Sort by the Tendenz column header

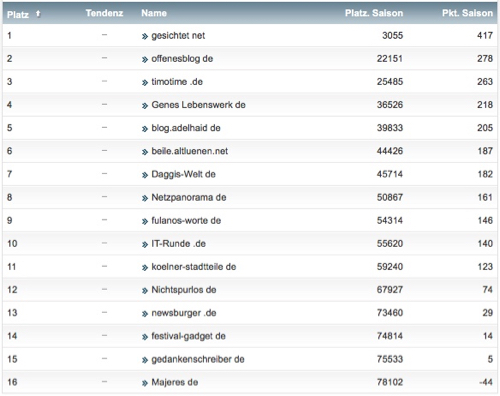pyautogui.click(x=104, y=13)
